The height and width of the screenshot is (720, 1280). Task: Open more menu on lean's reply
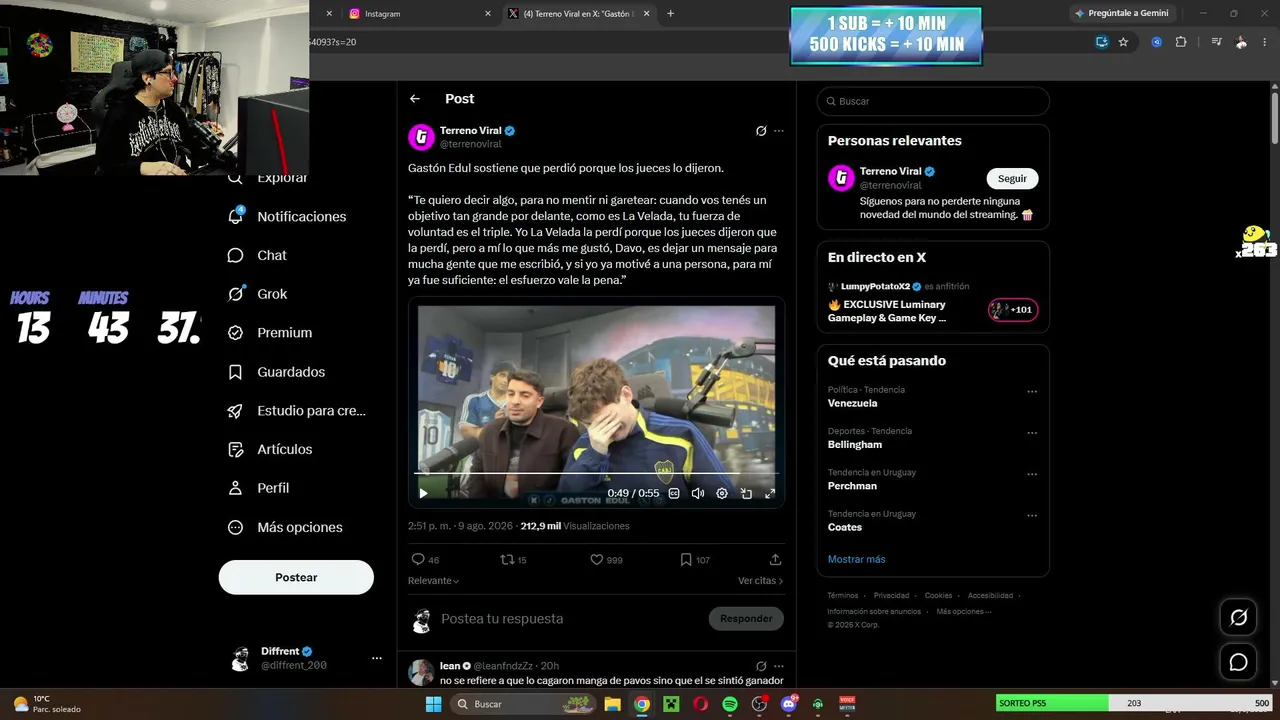pos(779,666)
